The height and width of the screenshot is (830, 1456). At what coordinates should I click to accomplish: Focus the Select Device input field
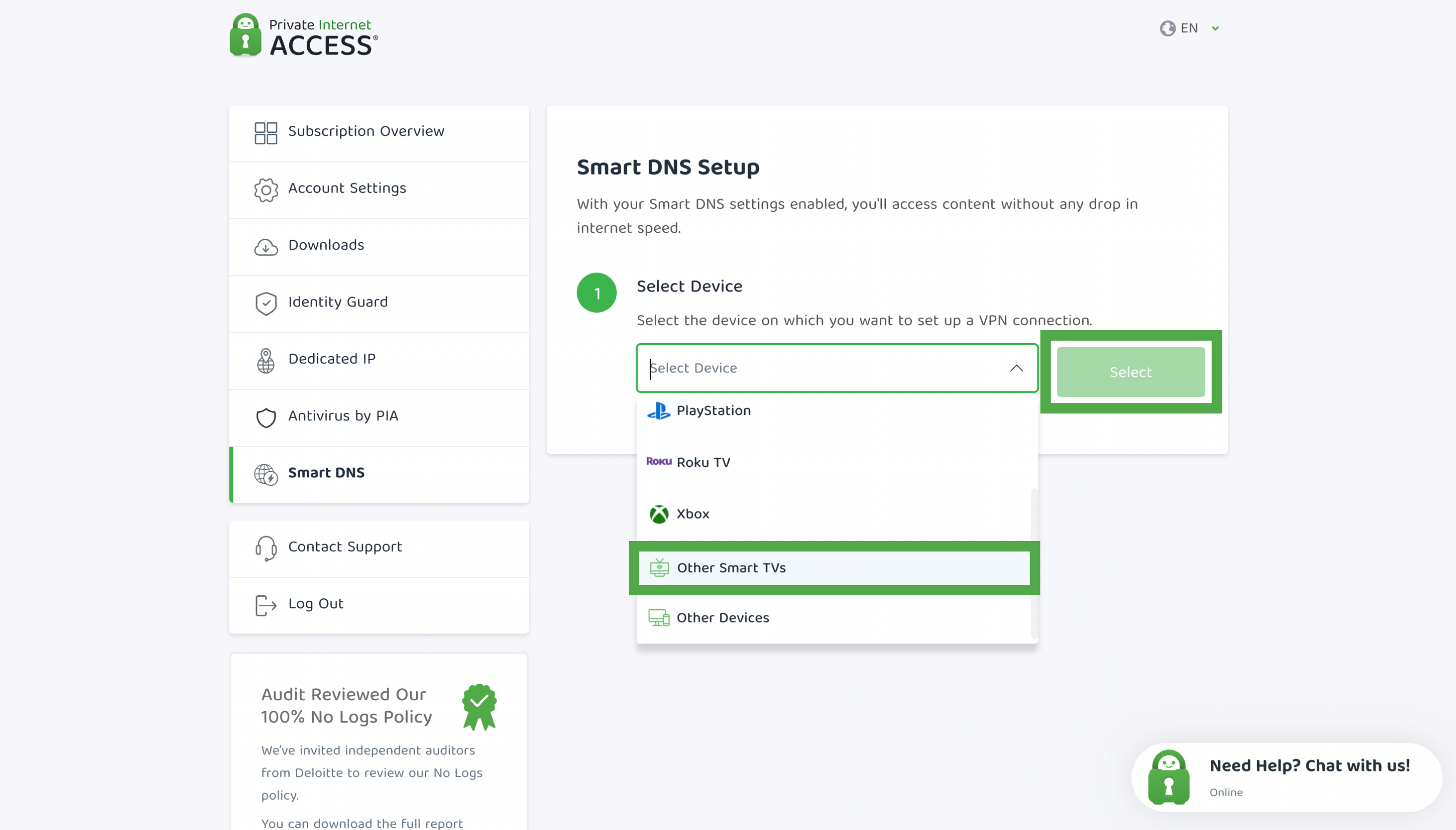pyautogui.click(x=837, y=369)
